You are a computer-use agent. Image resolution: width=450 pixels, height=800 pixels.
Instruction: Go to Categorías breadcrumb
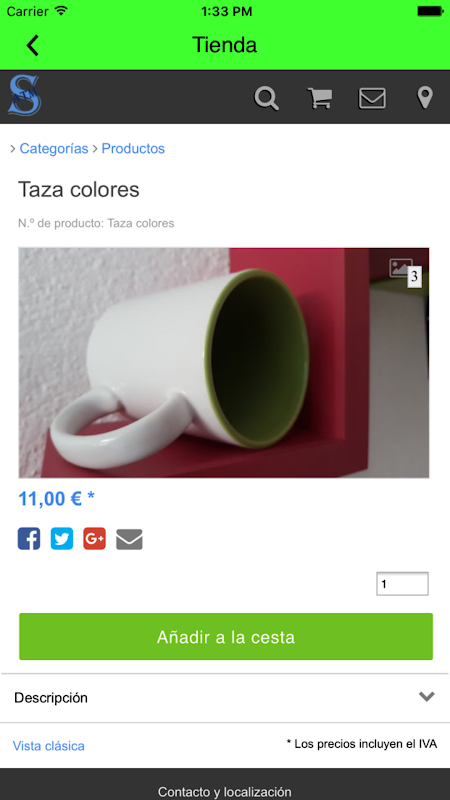pos(54,148)
